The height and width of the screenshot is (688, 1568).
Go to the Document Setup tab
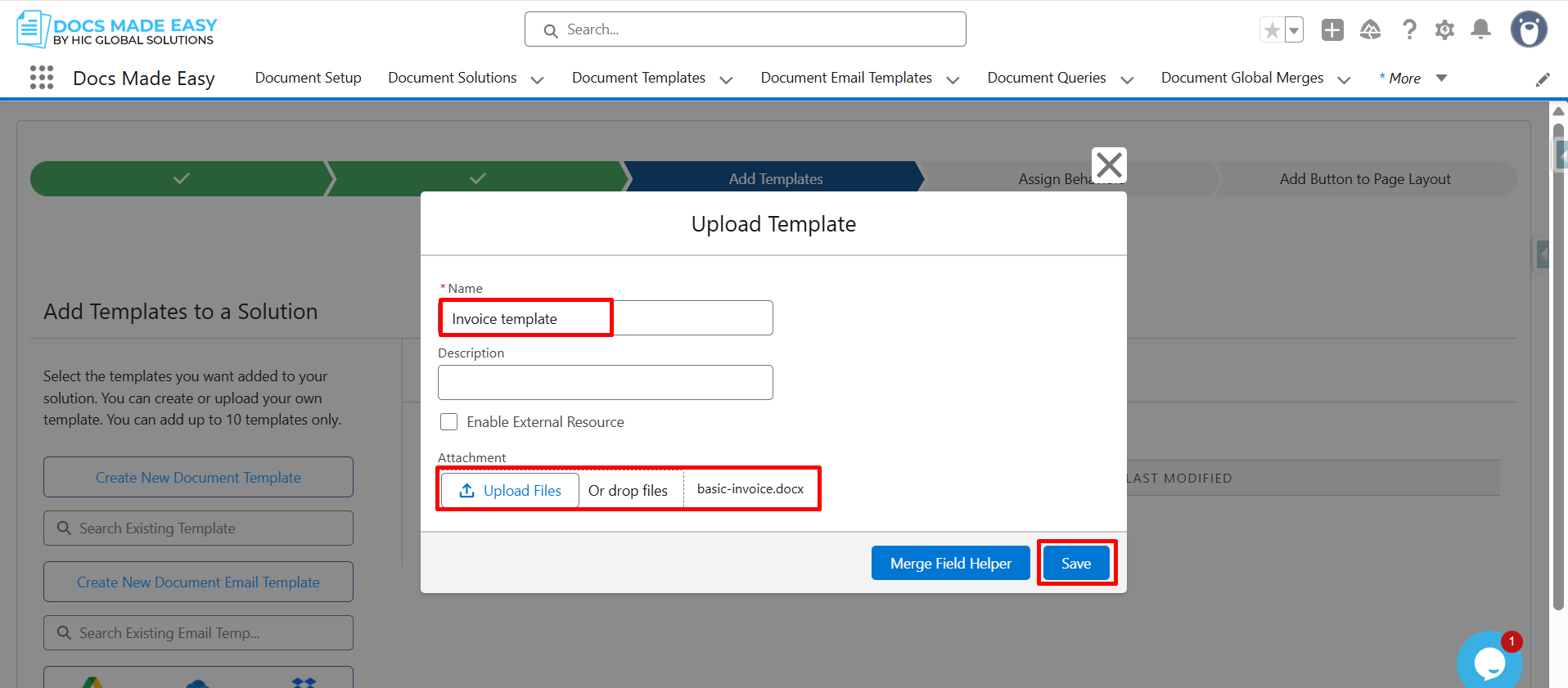(308, 78)
